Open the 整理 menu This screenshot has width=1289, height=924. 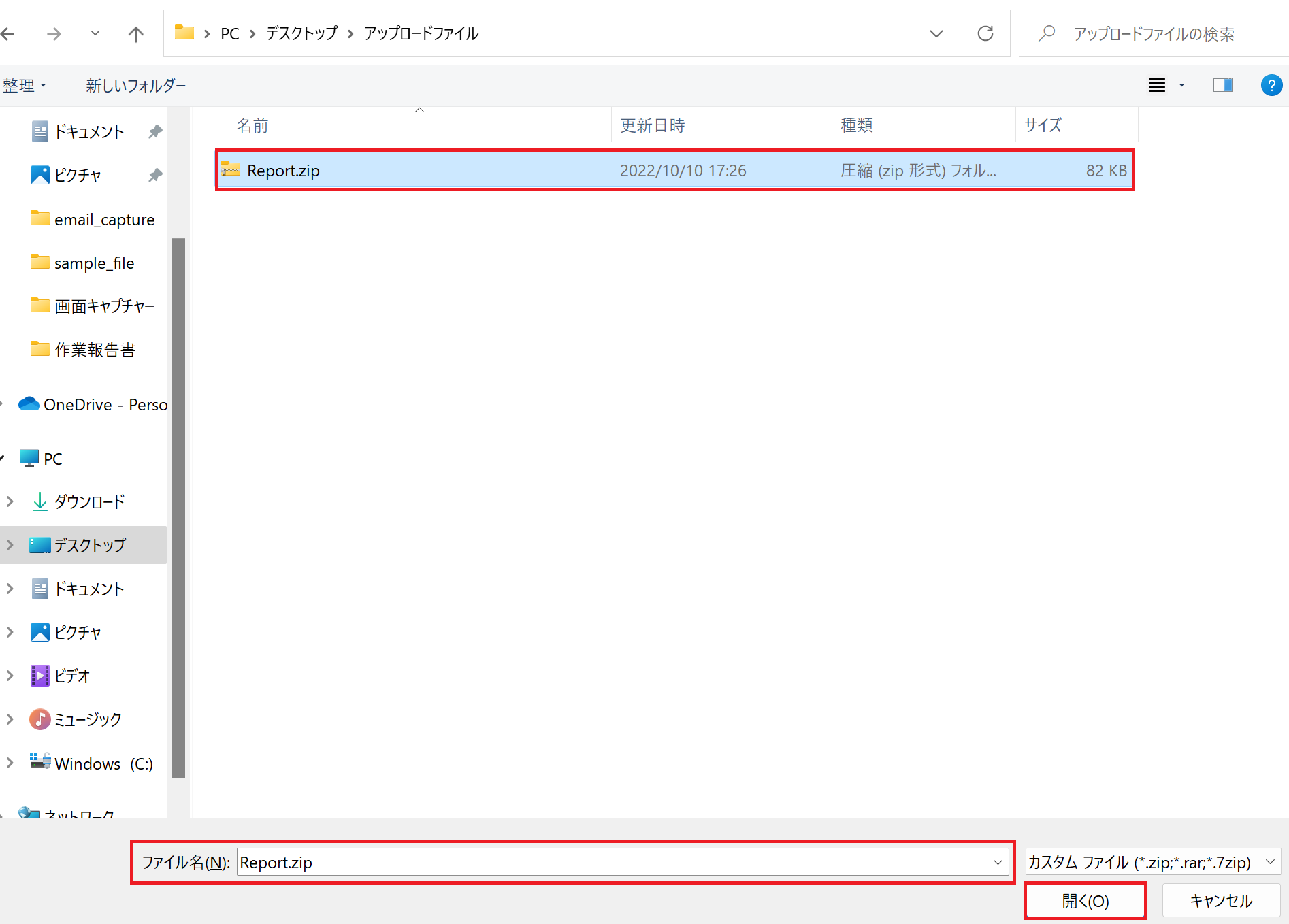click(24, 86)
